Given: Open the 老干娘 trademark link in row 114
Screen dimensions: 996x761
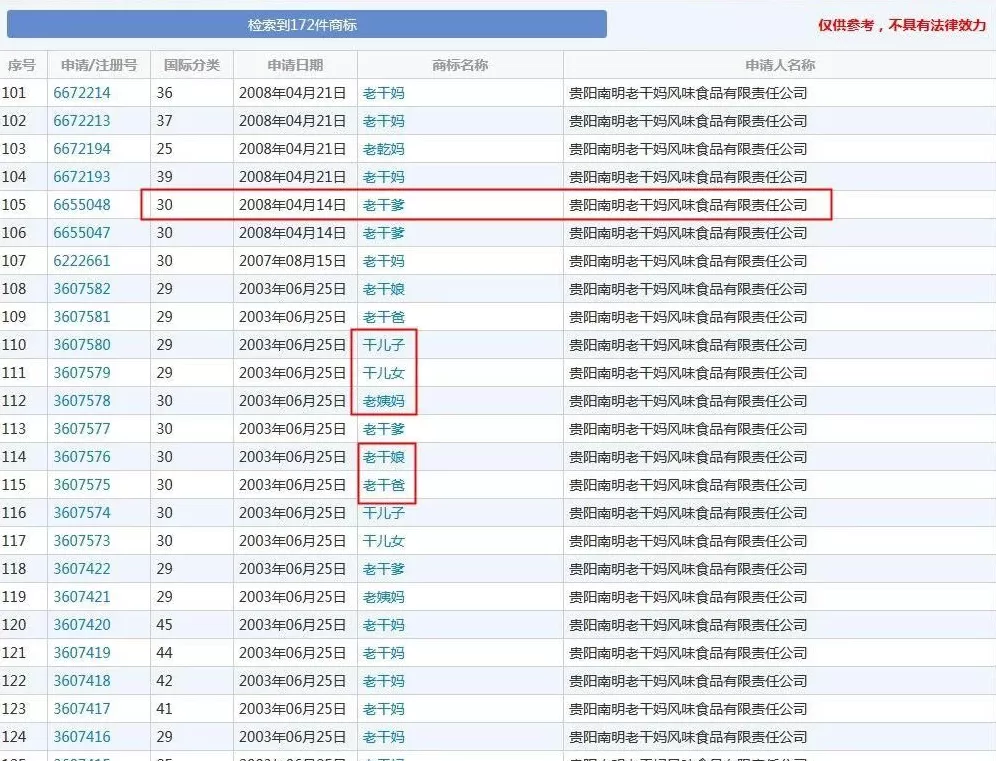Looking at the screenshot, I should (384, 456).
